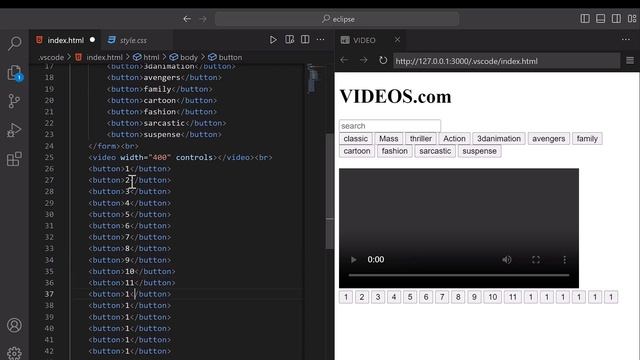Click the 3danimation button
The width and height of the screenshot is (640, 360).
pos(499,139)
